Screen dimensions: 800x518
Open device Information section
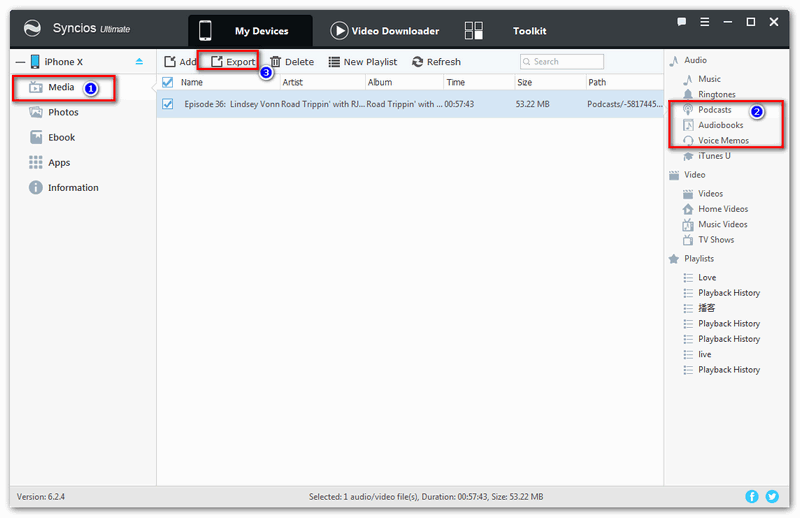[64, 188]
